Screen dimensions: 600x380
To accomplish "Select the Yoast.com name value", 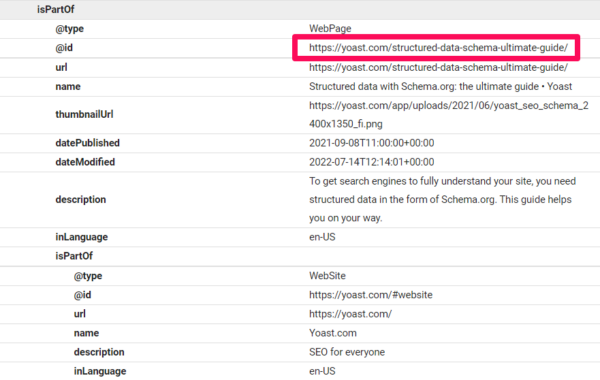I will click(333, 333).
